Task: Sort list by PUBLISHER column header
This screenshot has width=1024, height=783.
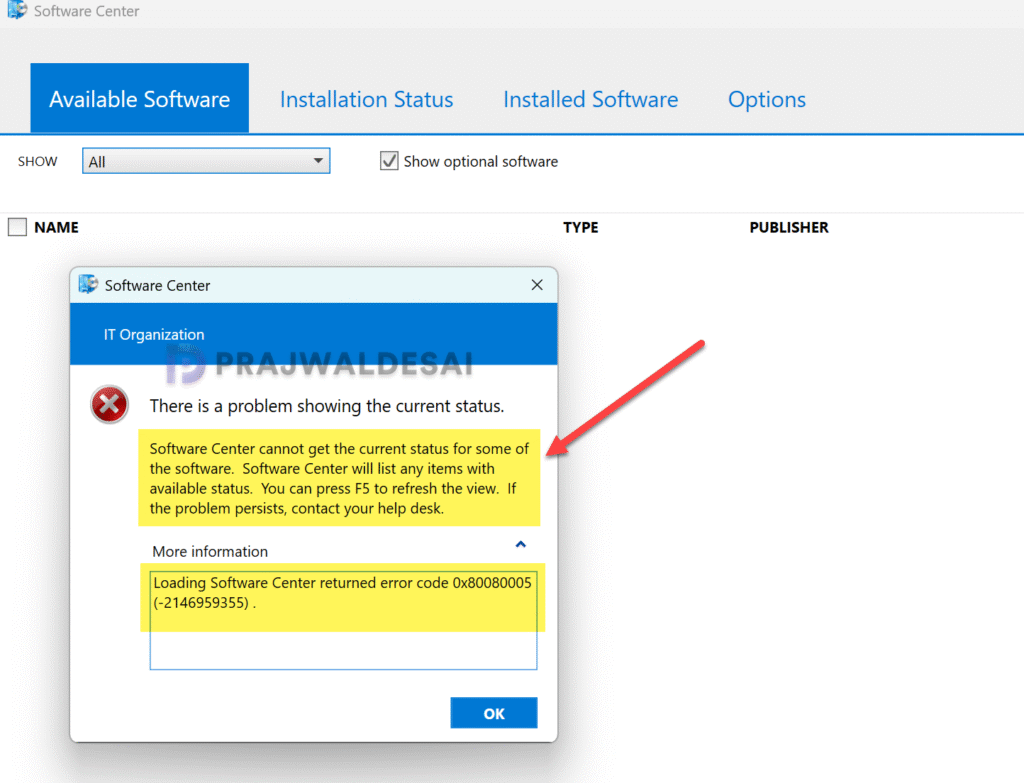Action: coord(789,227)
